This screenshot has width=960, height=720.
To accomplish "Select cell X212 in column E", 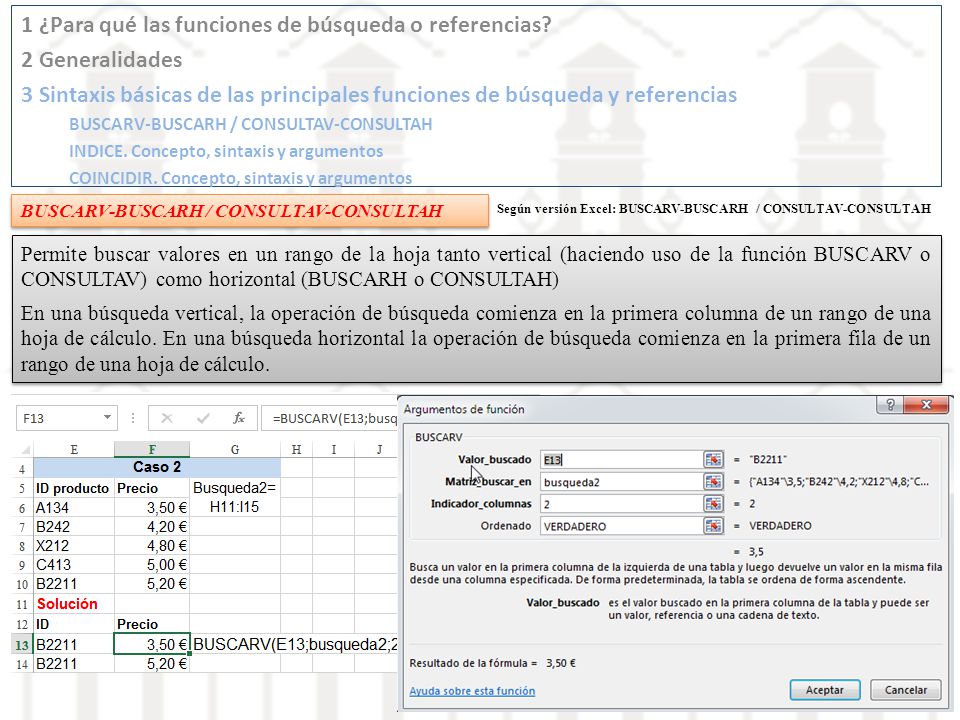I will [74, 546].
